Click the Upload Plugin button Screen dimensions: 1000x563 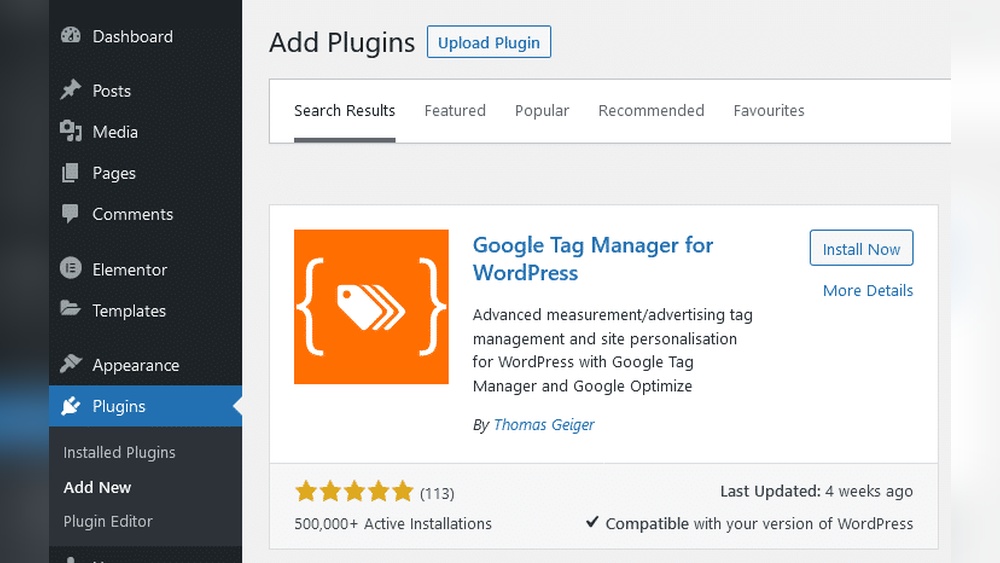click(489, 42)
